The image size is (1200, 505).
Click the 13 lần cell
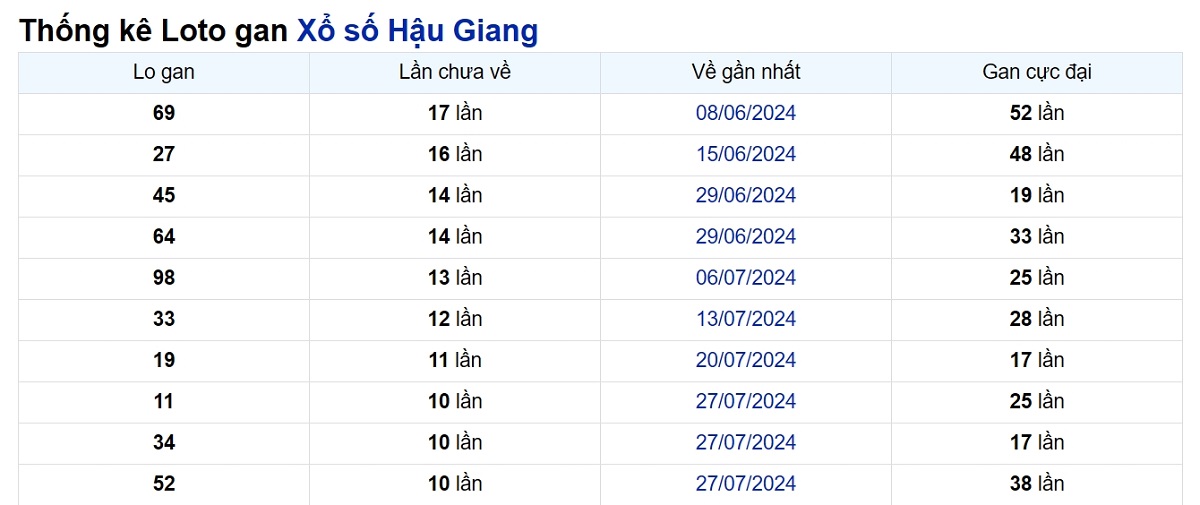point(455,277)
